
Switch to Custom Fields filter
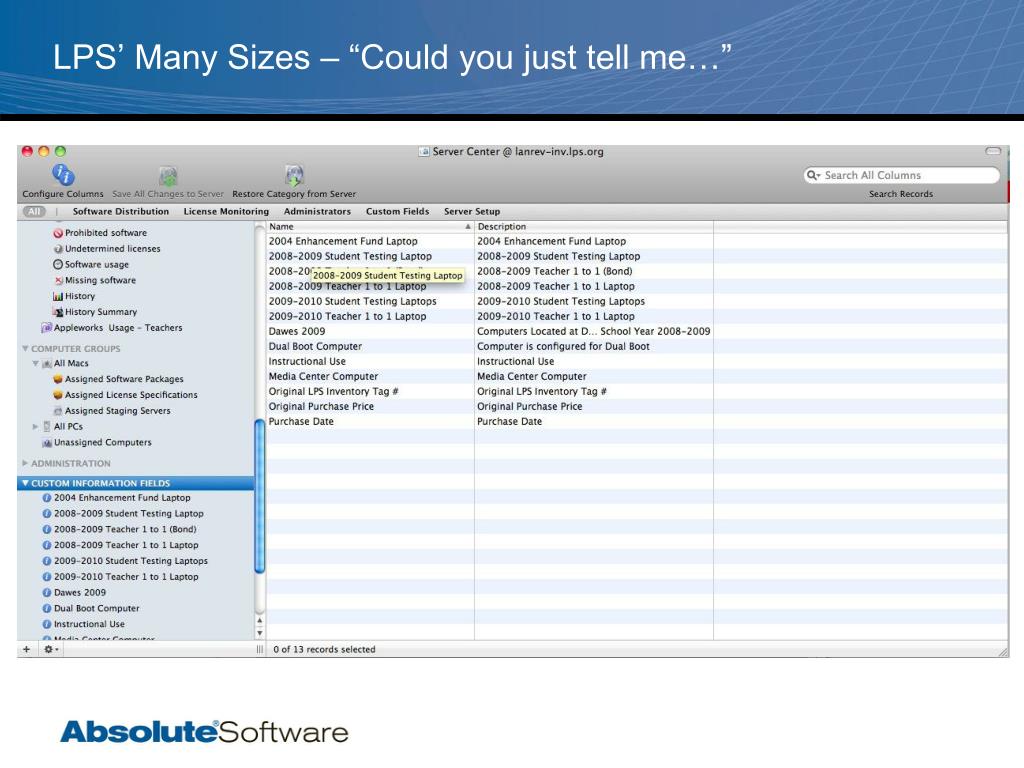(398, 212)
